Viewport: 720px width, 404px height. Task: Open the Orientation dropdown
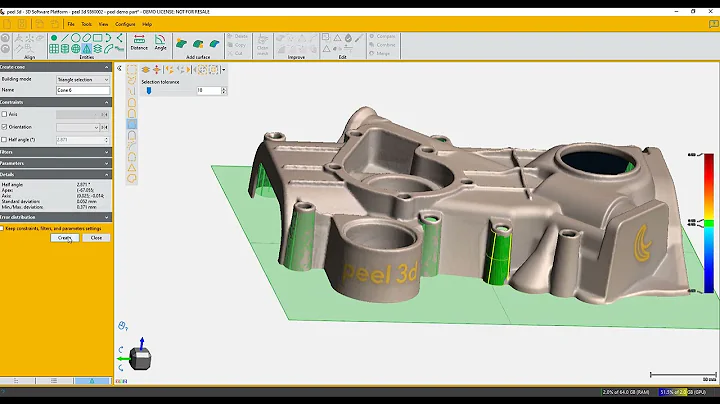(x=78, y=127)
